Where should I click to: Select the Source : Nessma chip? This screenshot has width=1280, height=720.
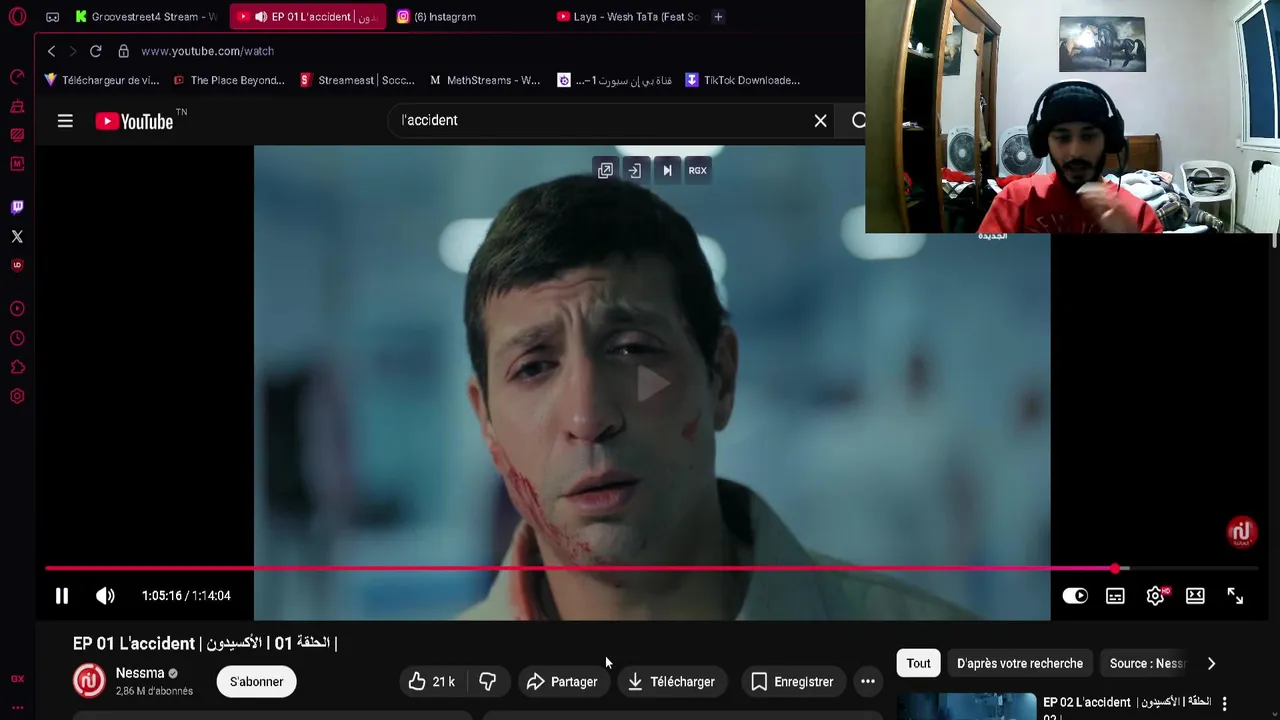click(1147, 663)
